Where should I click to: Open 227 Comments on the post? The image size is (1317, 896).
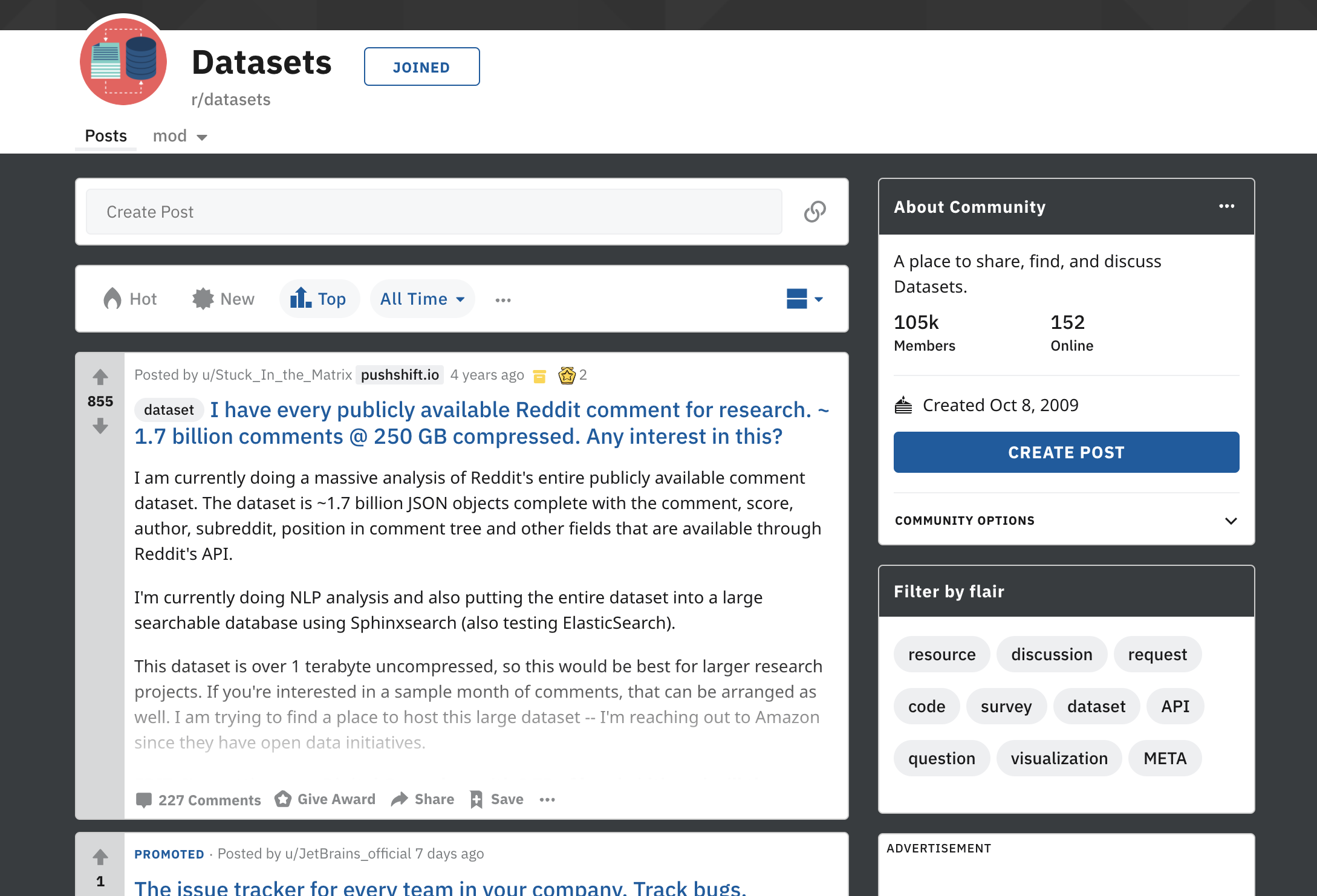[x=198, y=800]
